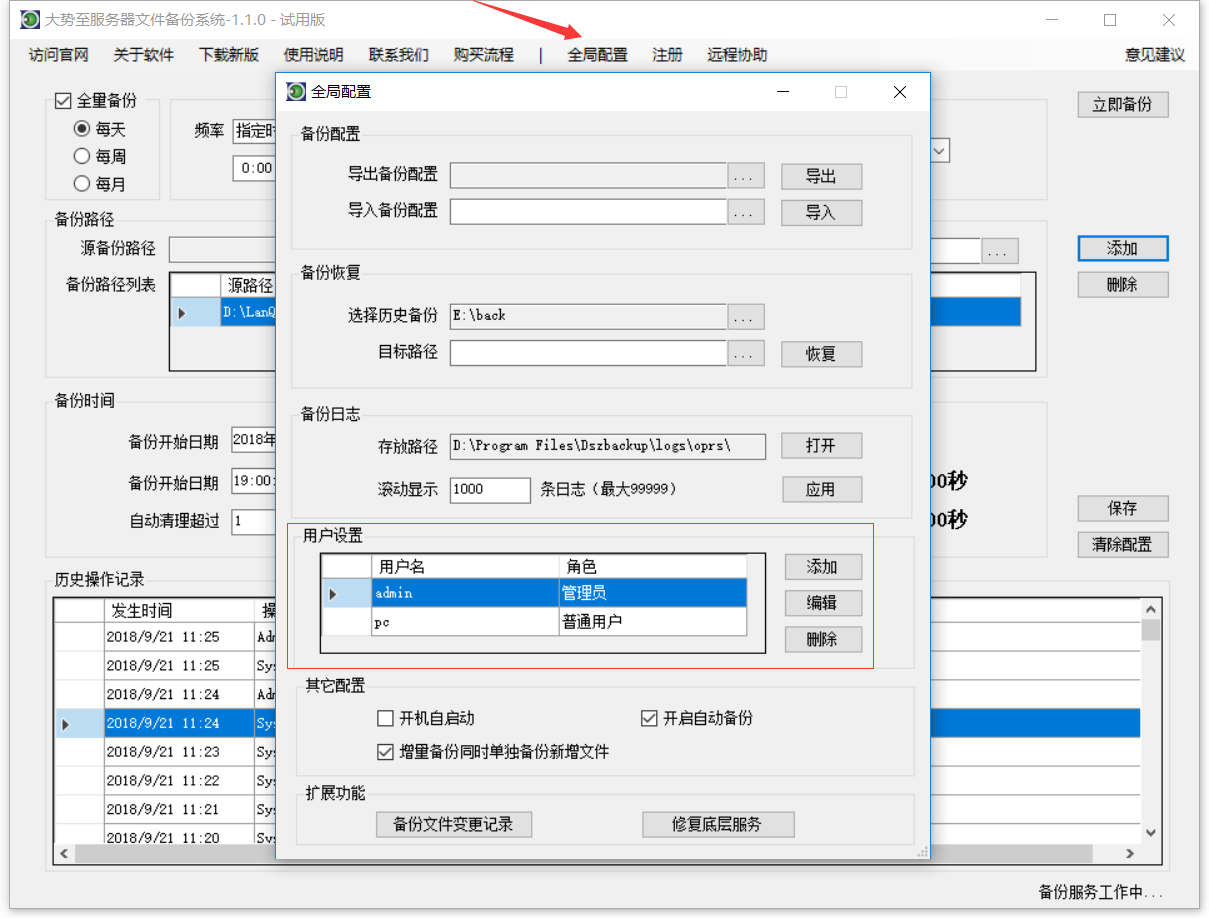The height and width of the screenshot is (918, 1209).
Task: Open 使用说明 menu item
Action: [x=313, y=55]
